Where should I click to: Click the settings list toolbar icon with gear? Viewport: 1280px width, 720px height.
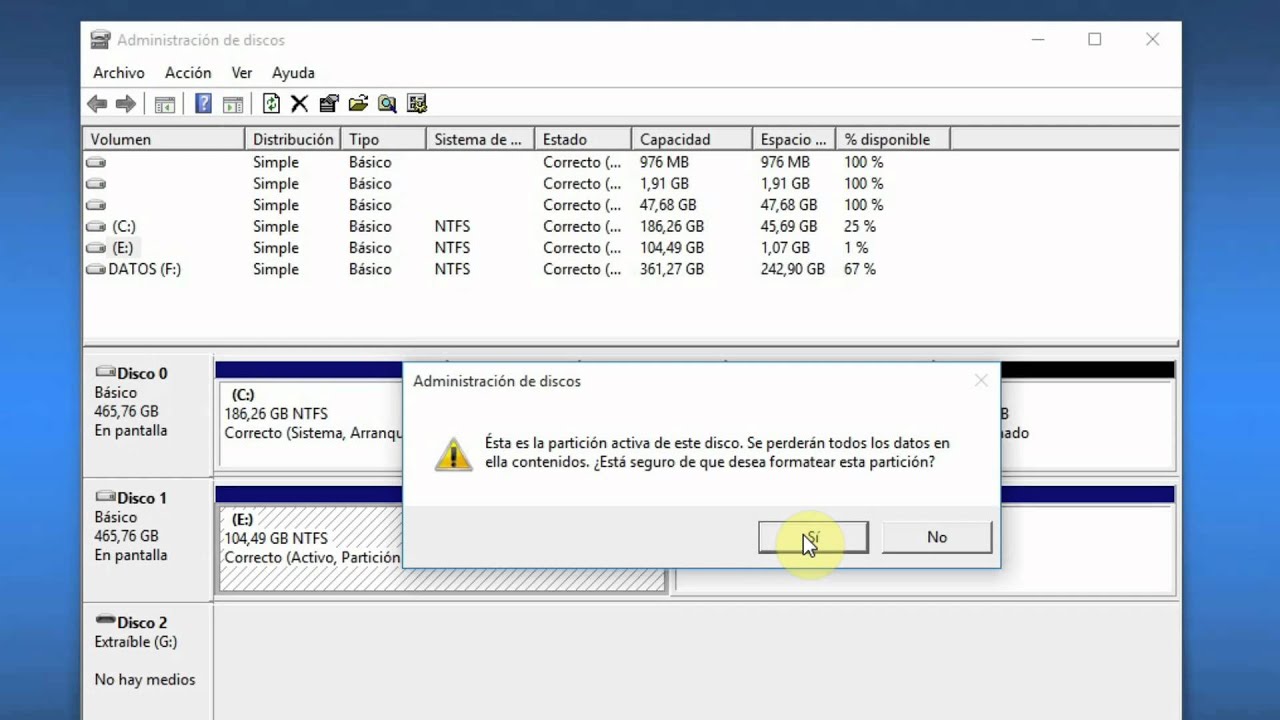pos(417,103)
